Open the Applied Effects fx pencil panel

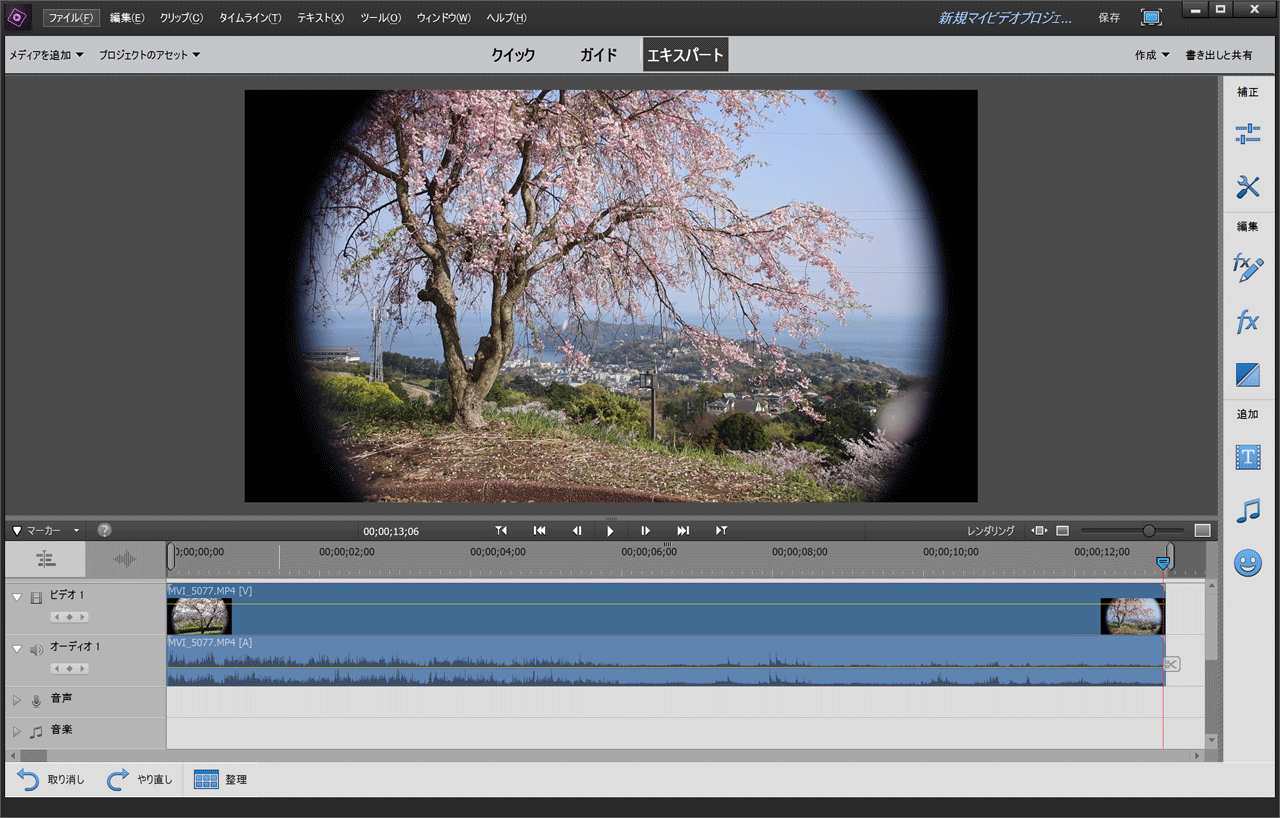(x=1247, y=267)
